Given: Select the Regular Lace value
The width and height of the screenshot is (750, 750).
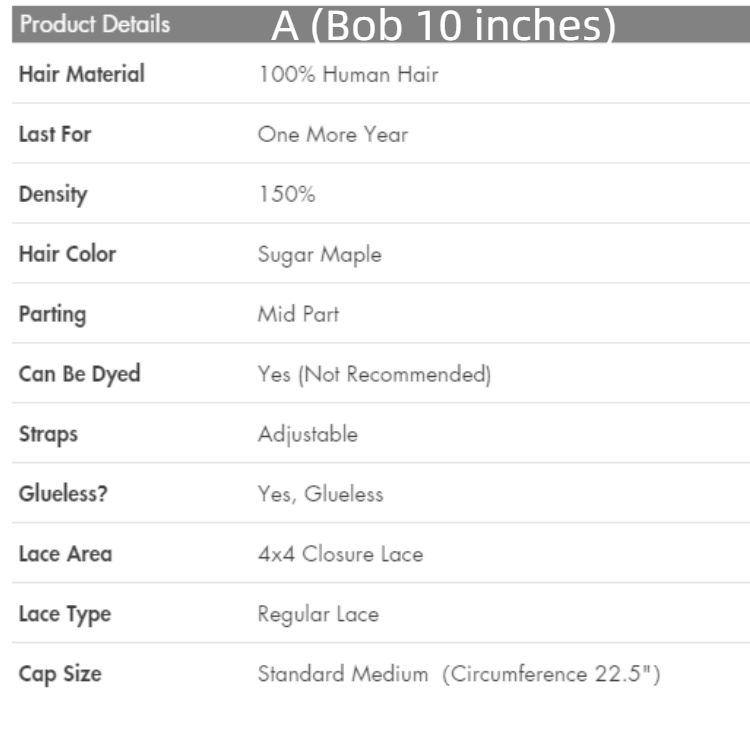Looking at the screenshot, I should 318,614.
